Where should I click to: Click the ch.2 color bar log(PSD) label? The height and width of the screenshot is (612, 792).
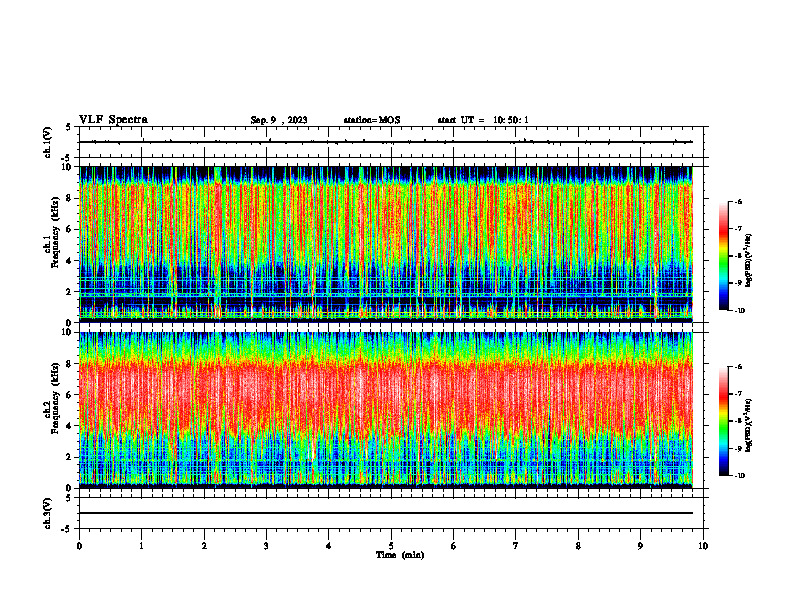point(748,425)
